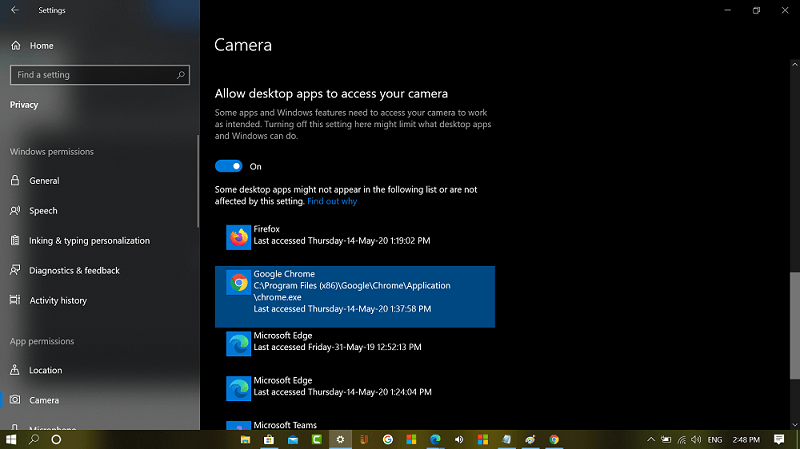
Task: Click the main page vertical scrollbar thumb
Action: [794, 326]
